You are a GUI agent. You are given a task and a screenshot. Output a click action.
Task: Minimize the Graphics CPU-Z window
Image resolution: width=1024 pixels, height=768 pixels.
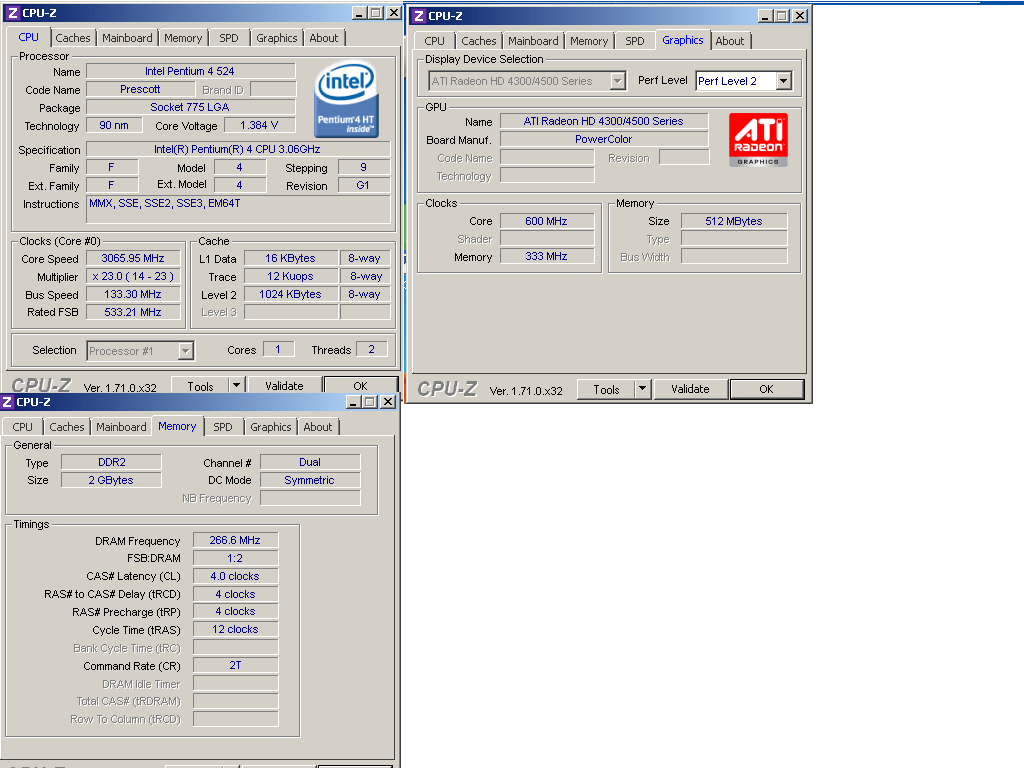[765, 16]
